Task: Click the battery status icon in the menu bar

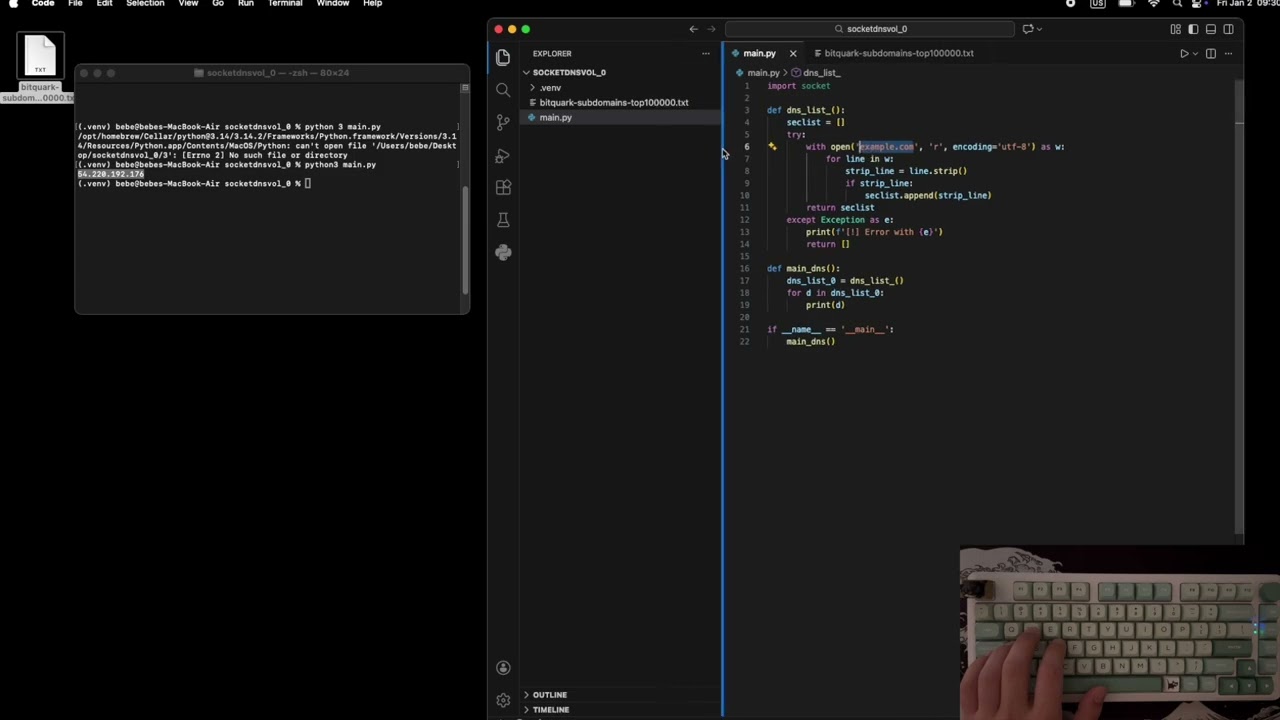Action: (x=1126, y=4)
